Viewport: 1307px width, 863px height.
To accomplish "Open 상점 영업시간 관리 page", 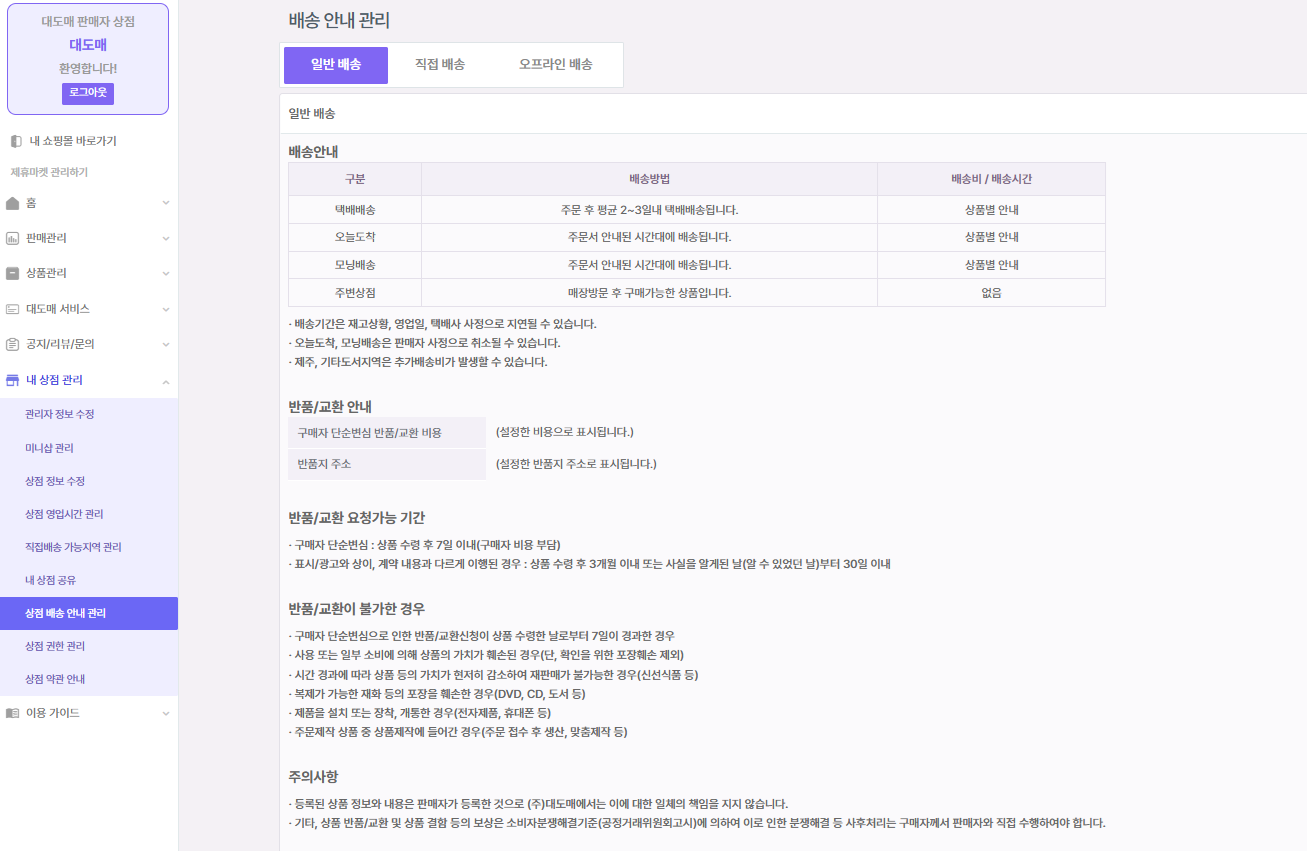I will 64,514.
